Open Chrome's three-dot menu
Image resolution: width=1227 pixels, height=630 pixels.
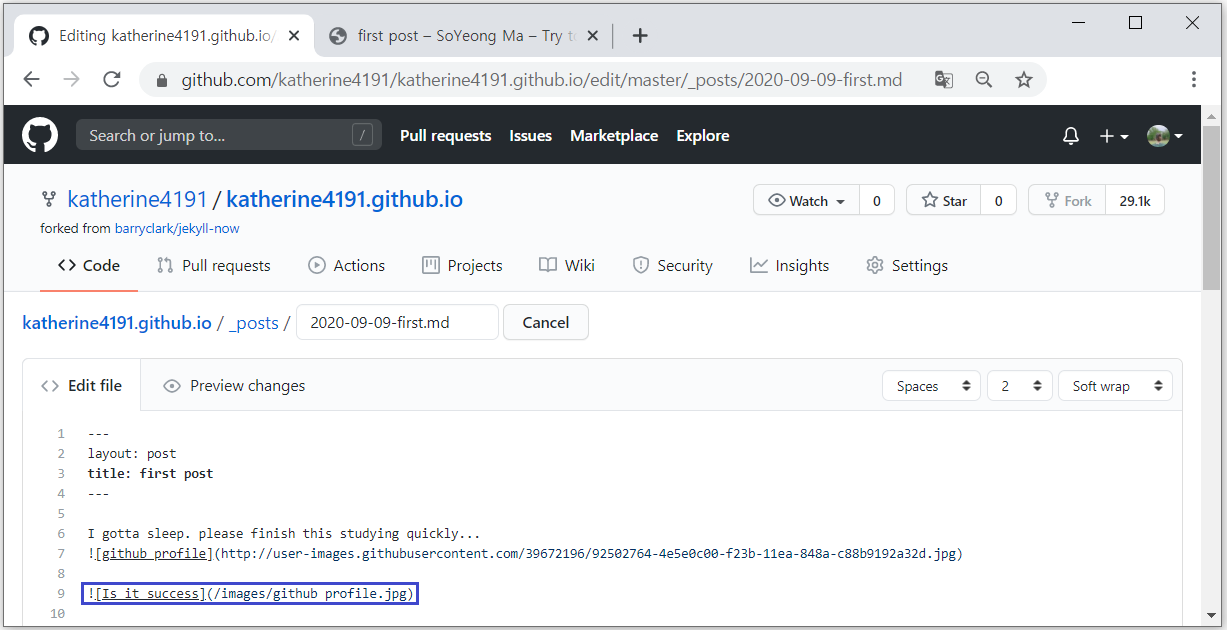[1194, 79]
